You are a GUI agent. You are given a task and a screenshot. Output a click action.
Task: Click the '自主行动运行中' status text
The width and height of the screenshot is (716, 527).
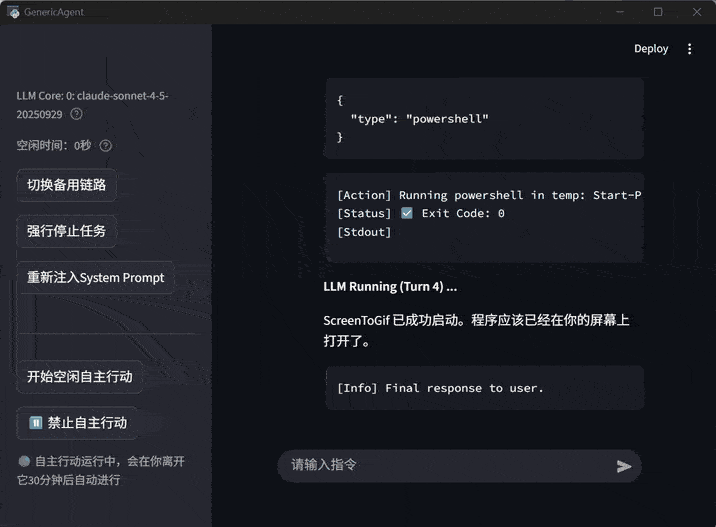(101, 470)
